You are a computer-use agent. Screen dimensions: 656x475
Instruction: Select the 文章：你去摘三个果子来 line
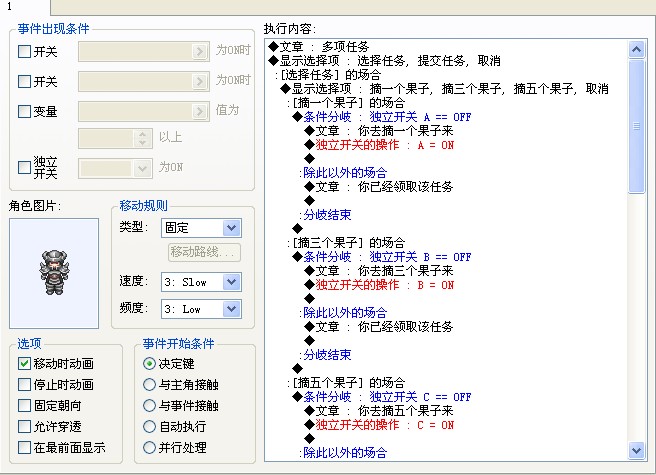pyautogui.click(x=379, y=271)
